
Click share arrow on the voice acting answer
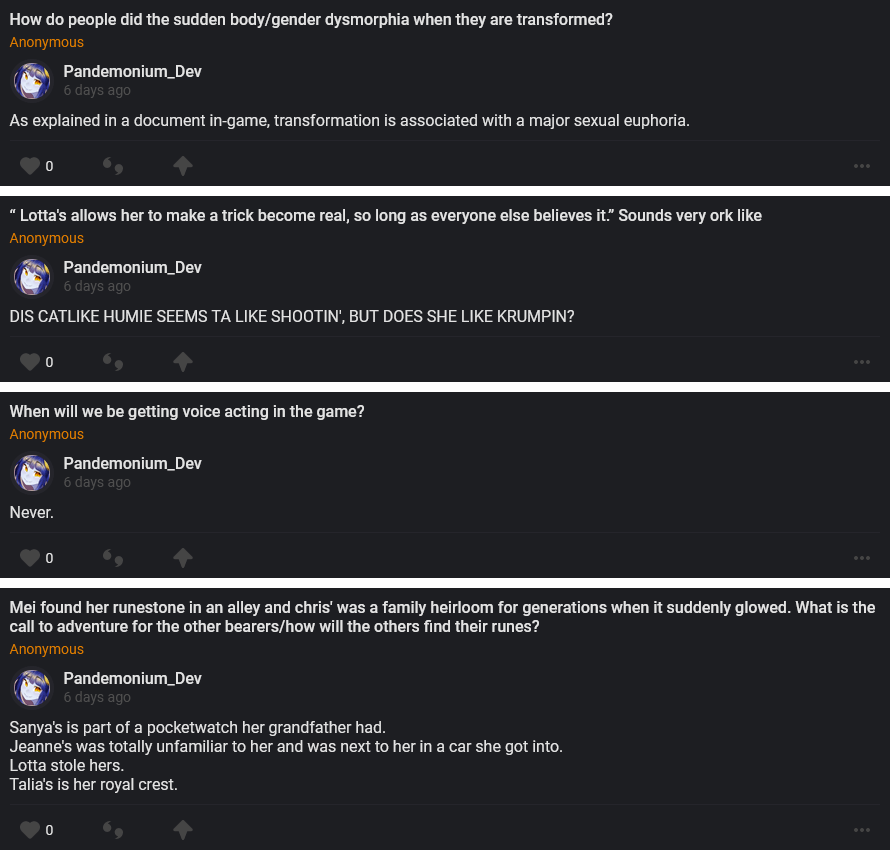pyautogui.click(x=183, y=558)
